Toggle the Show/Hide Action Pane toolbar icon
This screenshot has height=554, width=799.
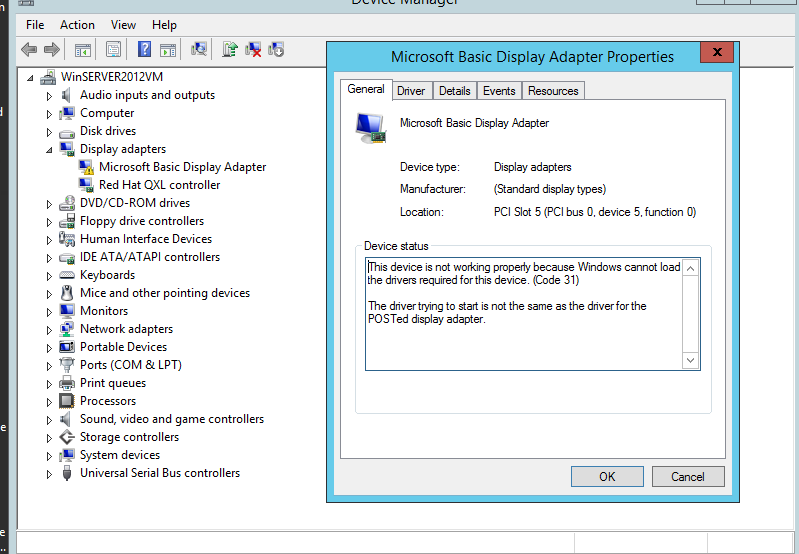[x=168, y=50]
